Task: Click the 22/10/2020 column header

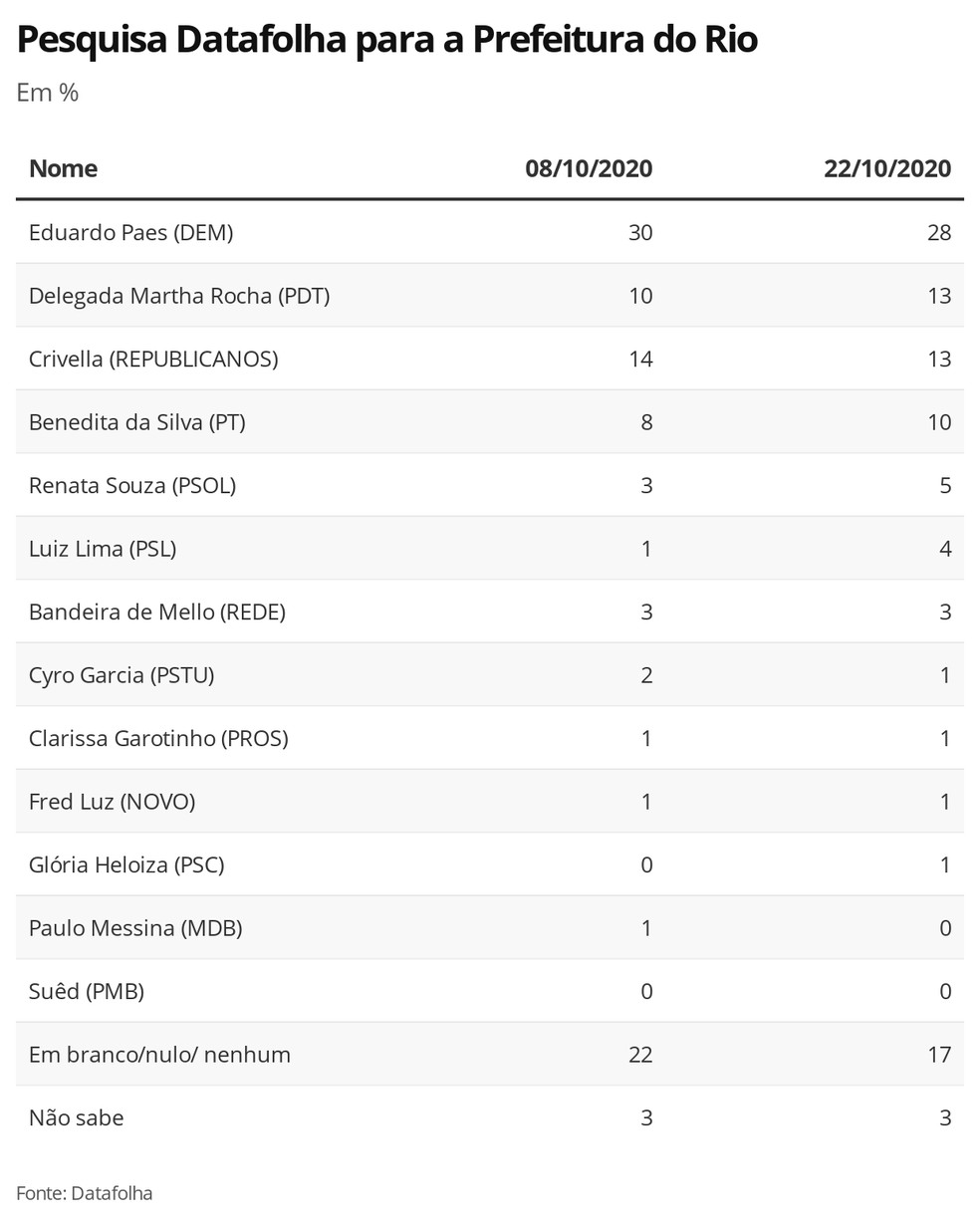Action: tap(887, 168)
